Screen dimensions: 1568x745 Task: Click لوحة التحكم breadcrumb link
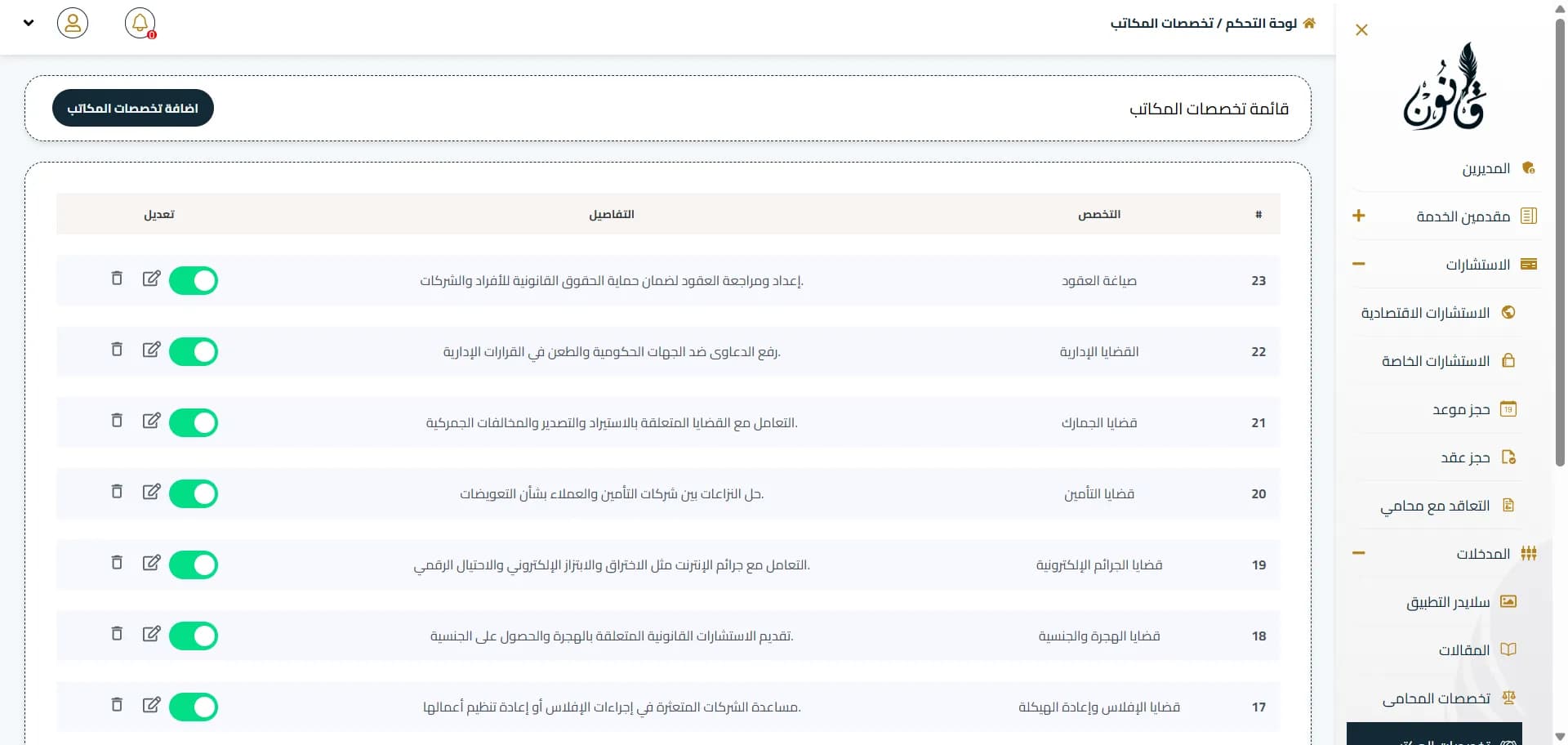tap(1261, 23)
